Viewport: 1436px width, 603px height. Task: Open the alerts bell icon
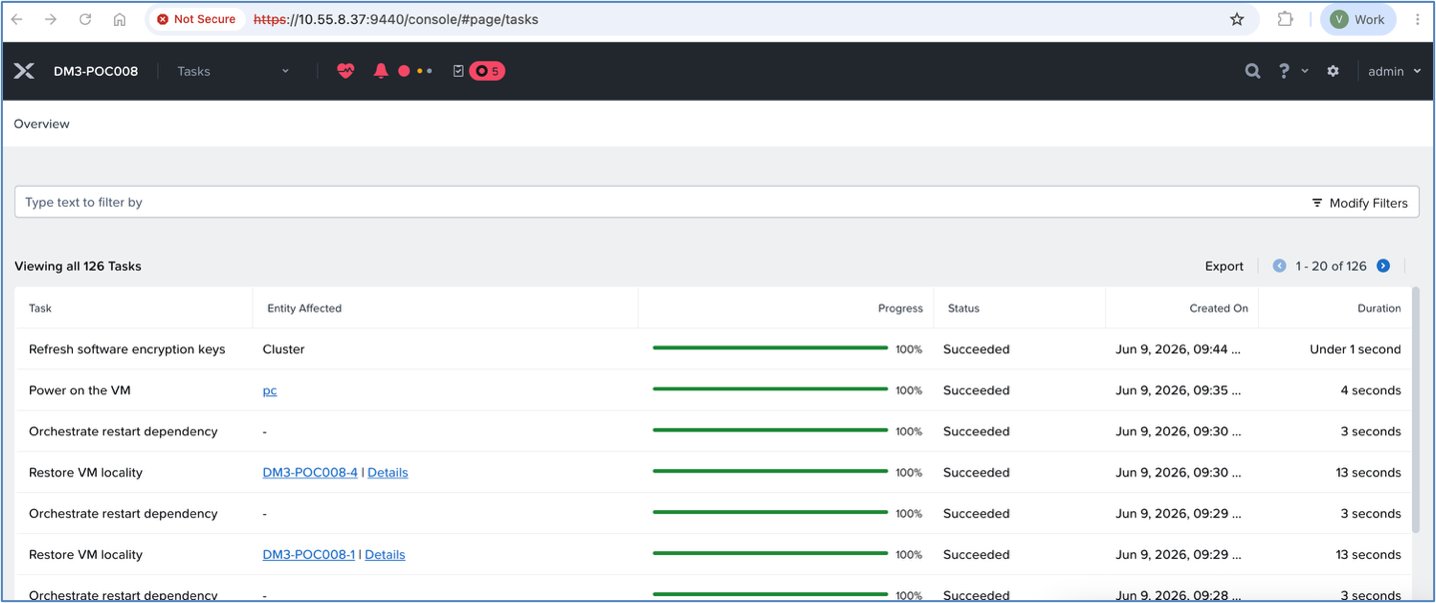pos(381,71)
